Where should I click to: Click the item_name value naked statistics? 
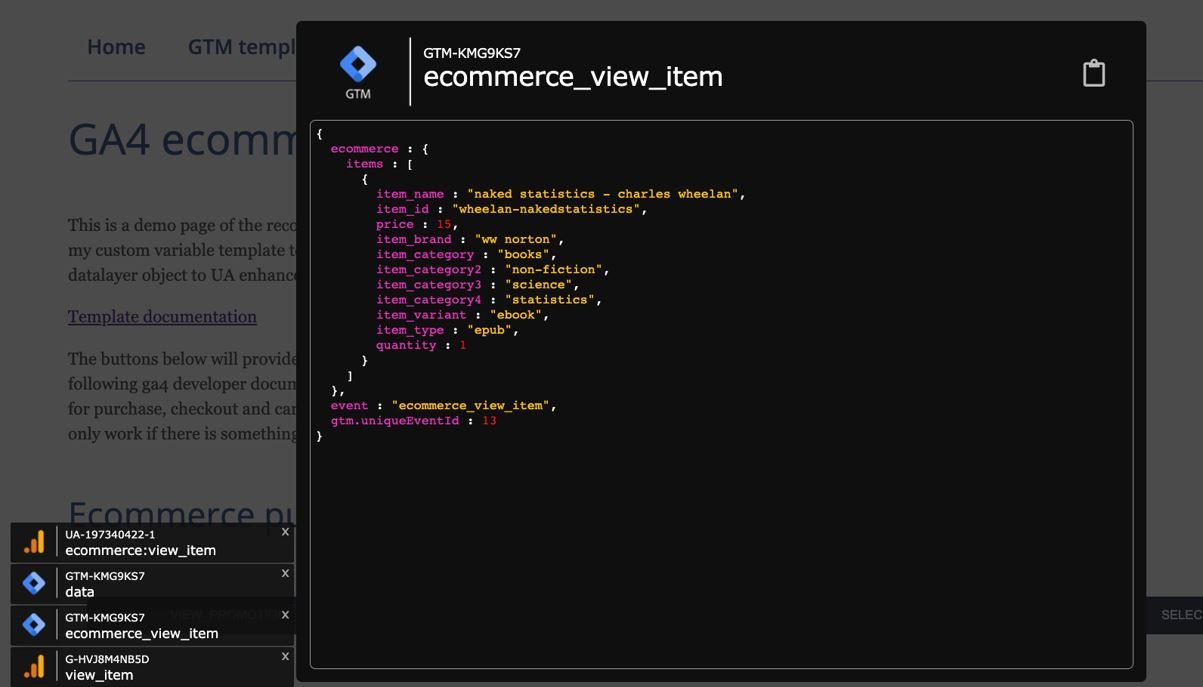point(604,194)
